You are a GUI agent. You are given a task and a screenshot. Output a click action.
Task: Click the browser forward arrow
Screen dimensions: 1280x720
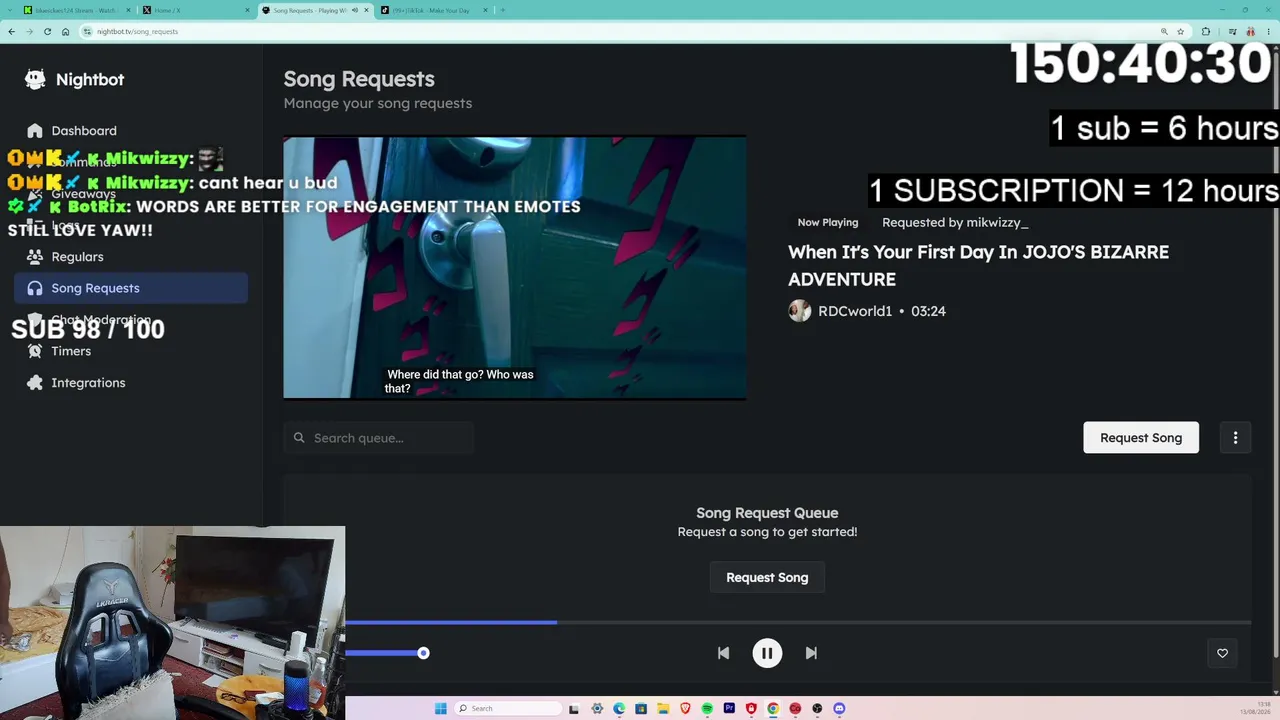tap(29, 32)
